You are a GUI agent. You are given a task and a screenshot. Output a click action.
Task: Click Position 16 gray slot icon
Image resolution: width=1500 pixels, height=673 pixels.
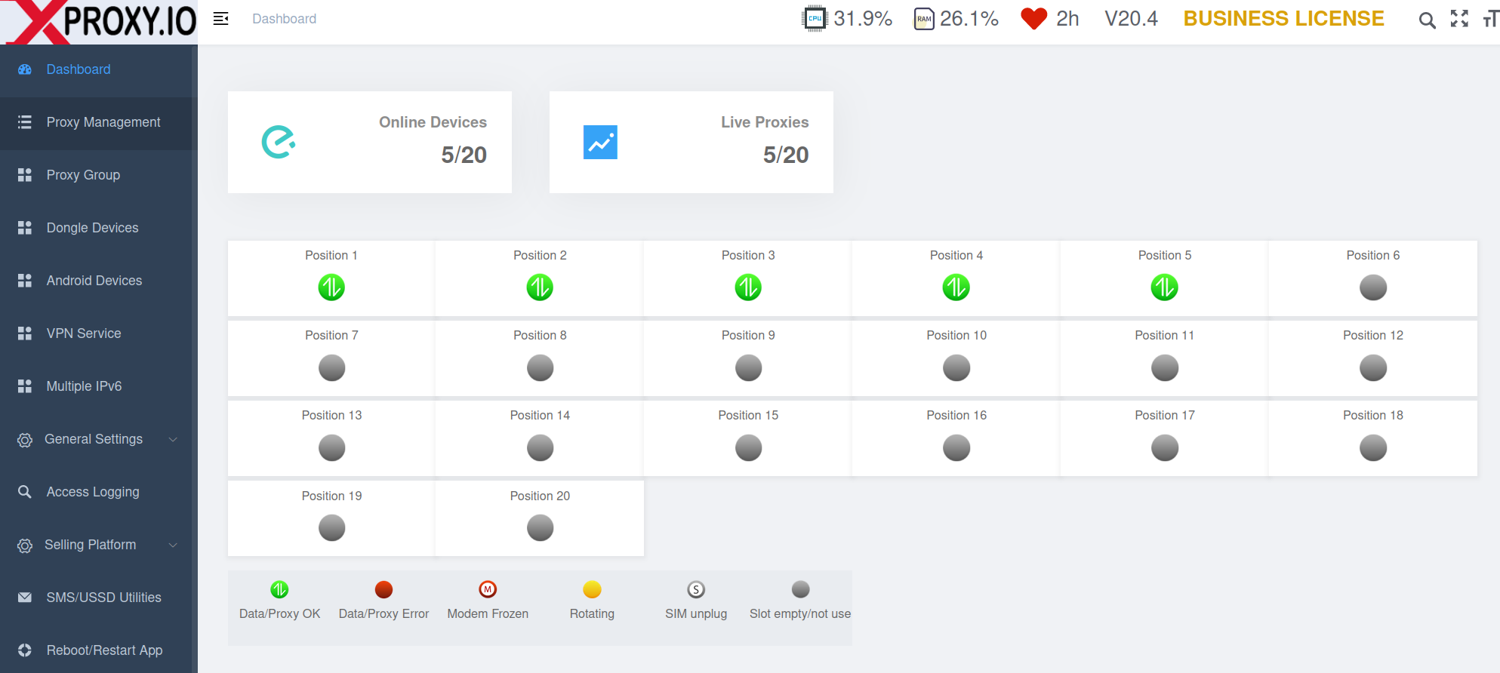click(x=956, y=448)
